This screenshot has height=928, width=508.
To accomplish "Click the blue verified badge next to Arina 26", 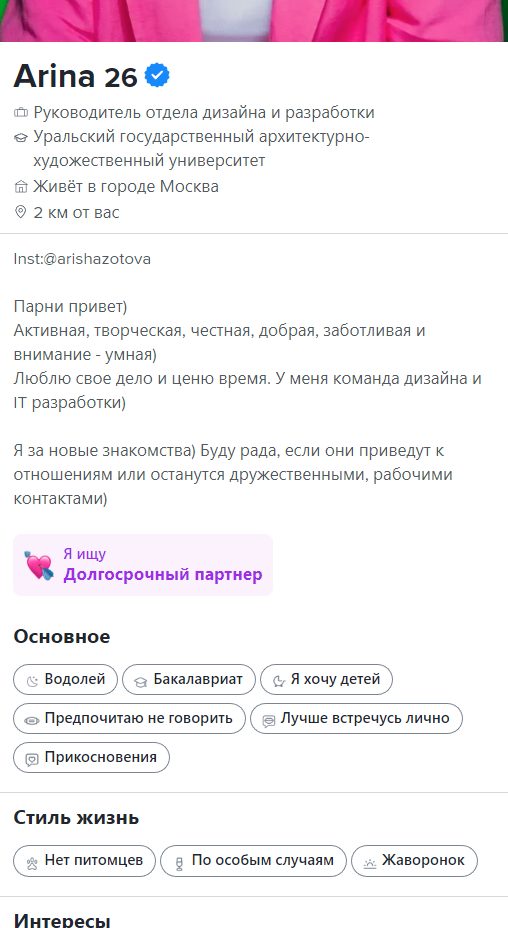I will coord(157,76).
